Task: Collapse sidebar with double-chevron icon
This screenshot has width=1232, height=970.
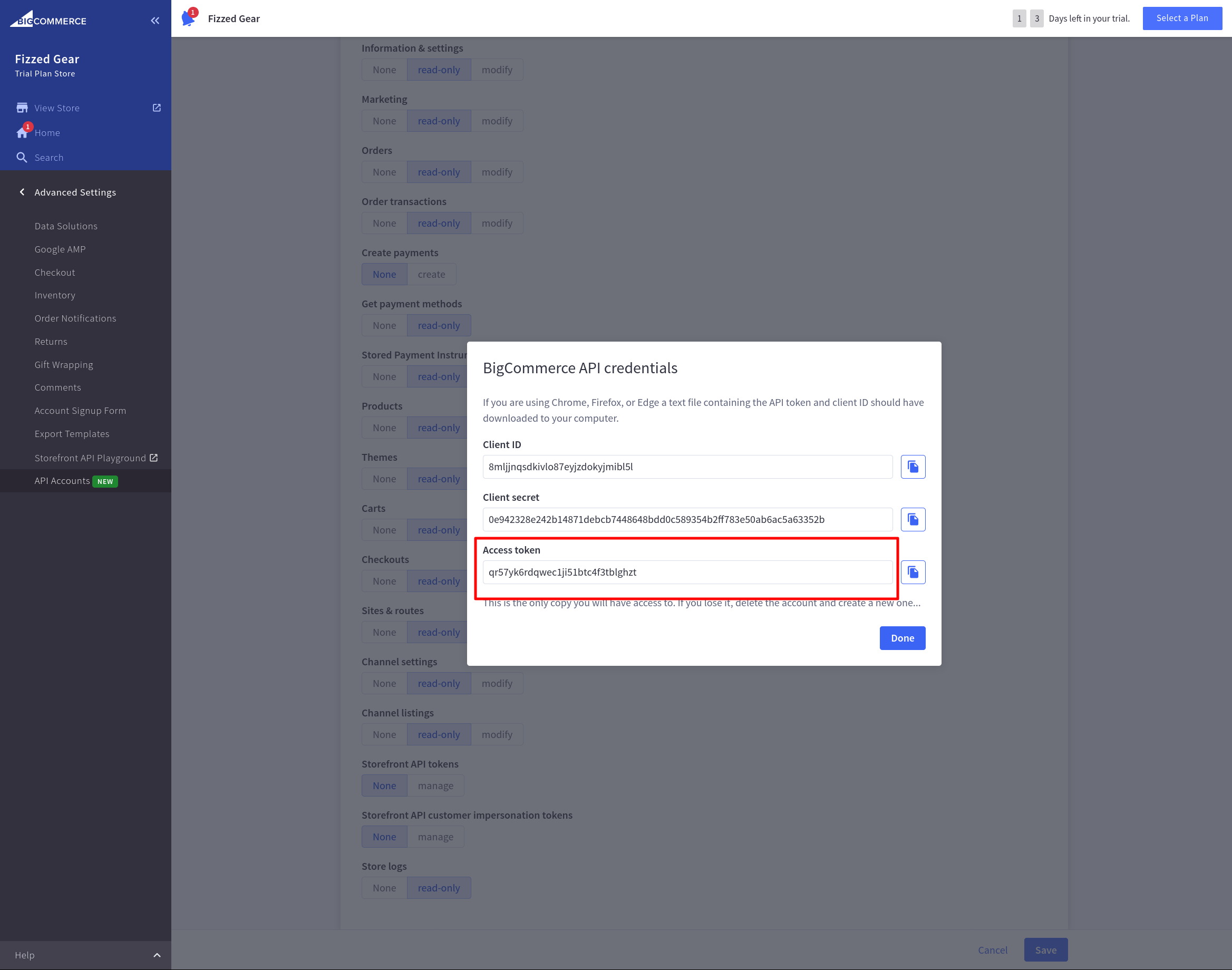Action: pos(155,21)
